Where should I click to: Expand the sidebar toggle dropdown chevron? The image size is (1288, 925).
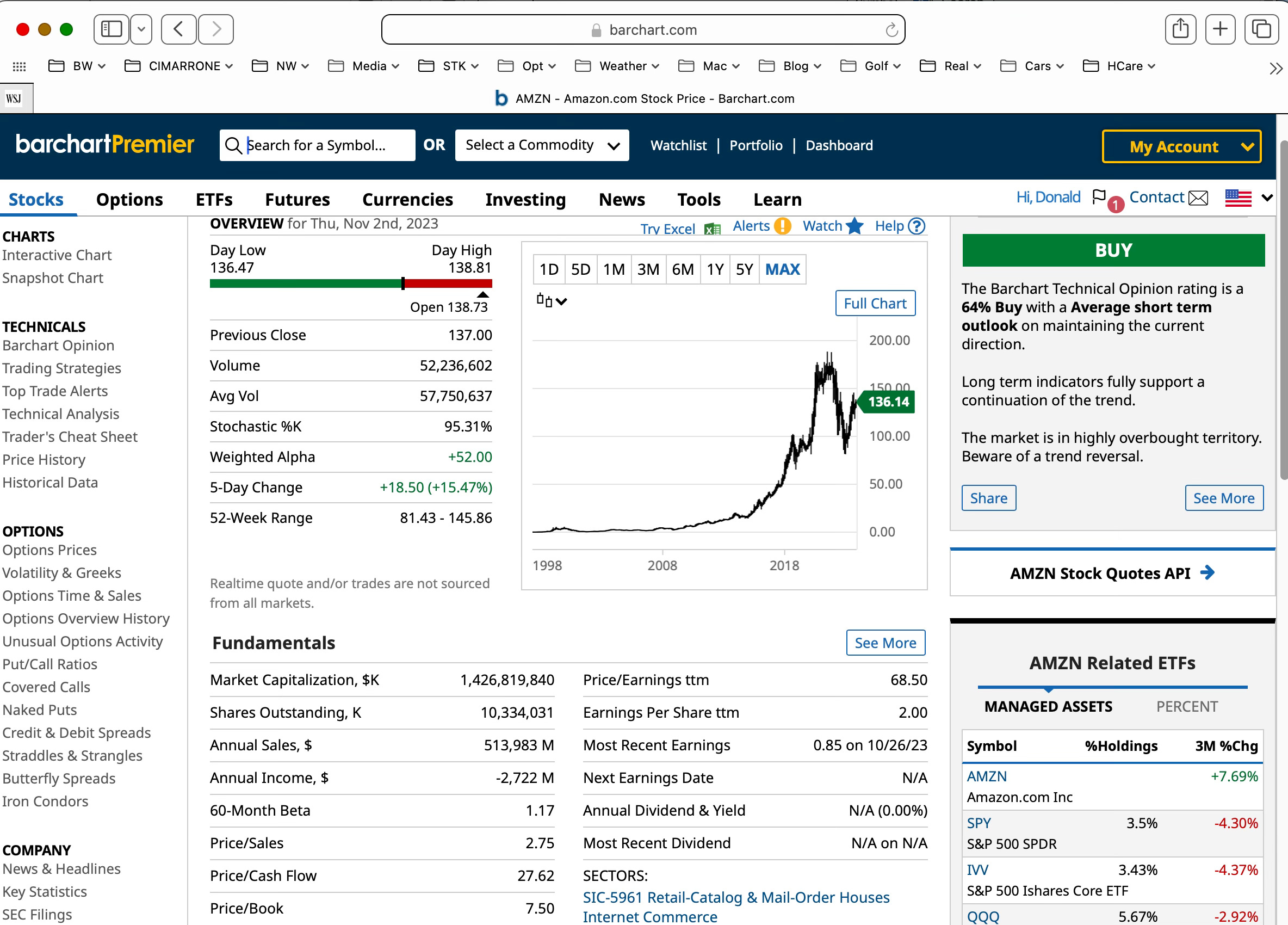point(141,29)
